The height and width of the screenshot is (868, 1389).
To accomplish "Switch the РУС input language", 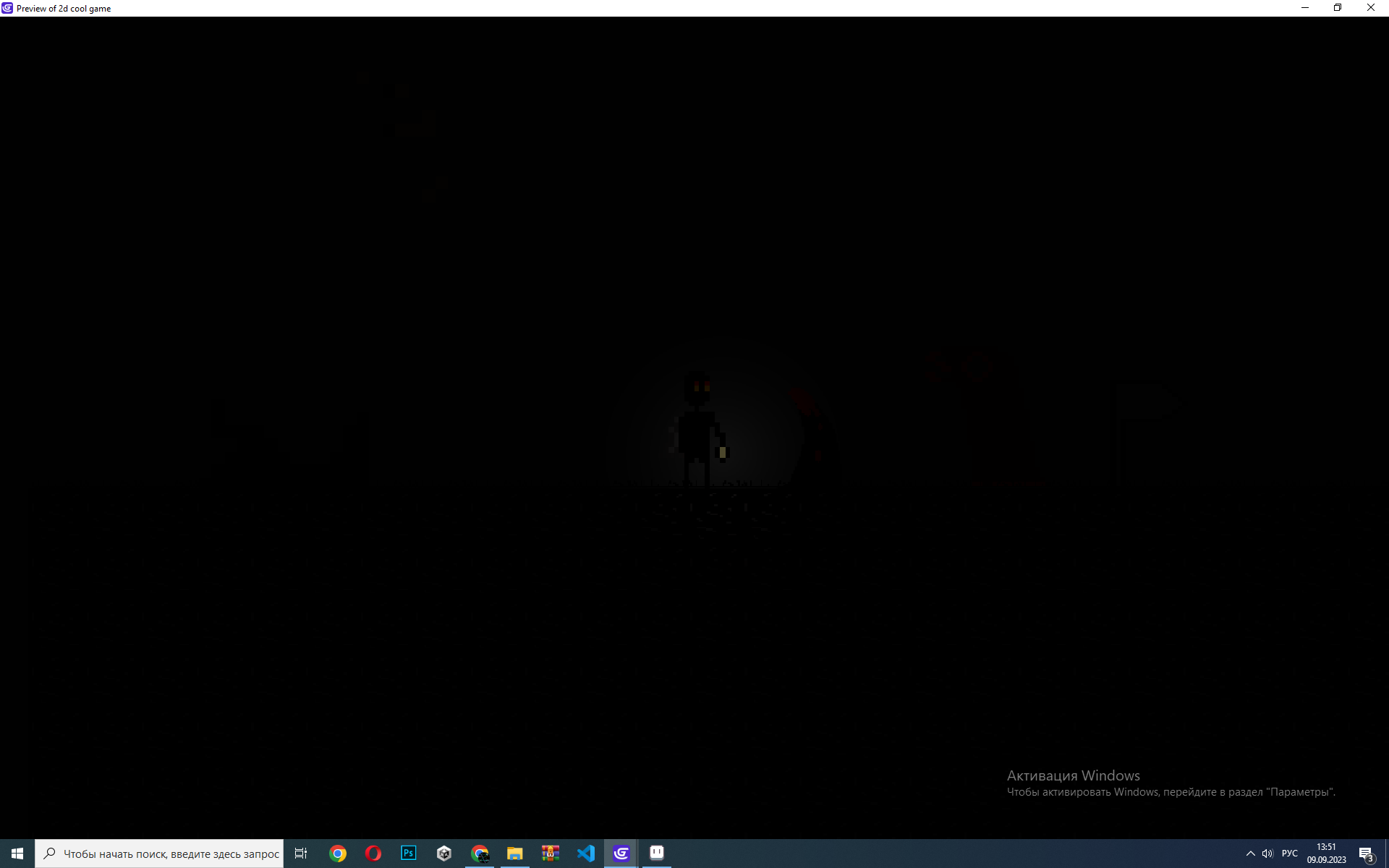I will (x=1290, y=854).
